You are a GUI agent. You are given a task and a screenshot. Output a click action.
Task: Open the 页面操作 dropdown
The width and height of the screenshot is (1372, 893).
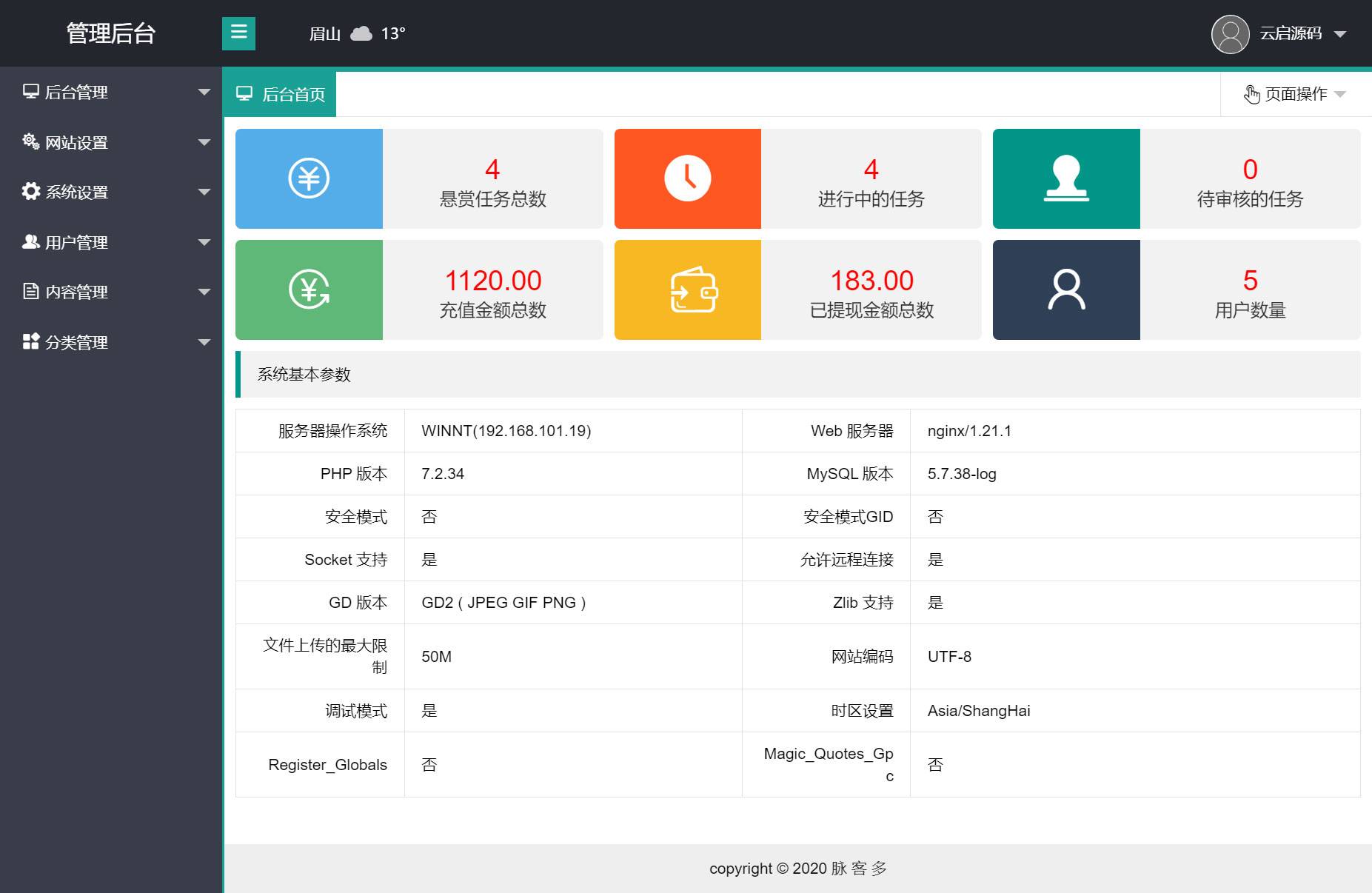[x=1294, y=94]
